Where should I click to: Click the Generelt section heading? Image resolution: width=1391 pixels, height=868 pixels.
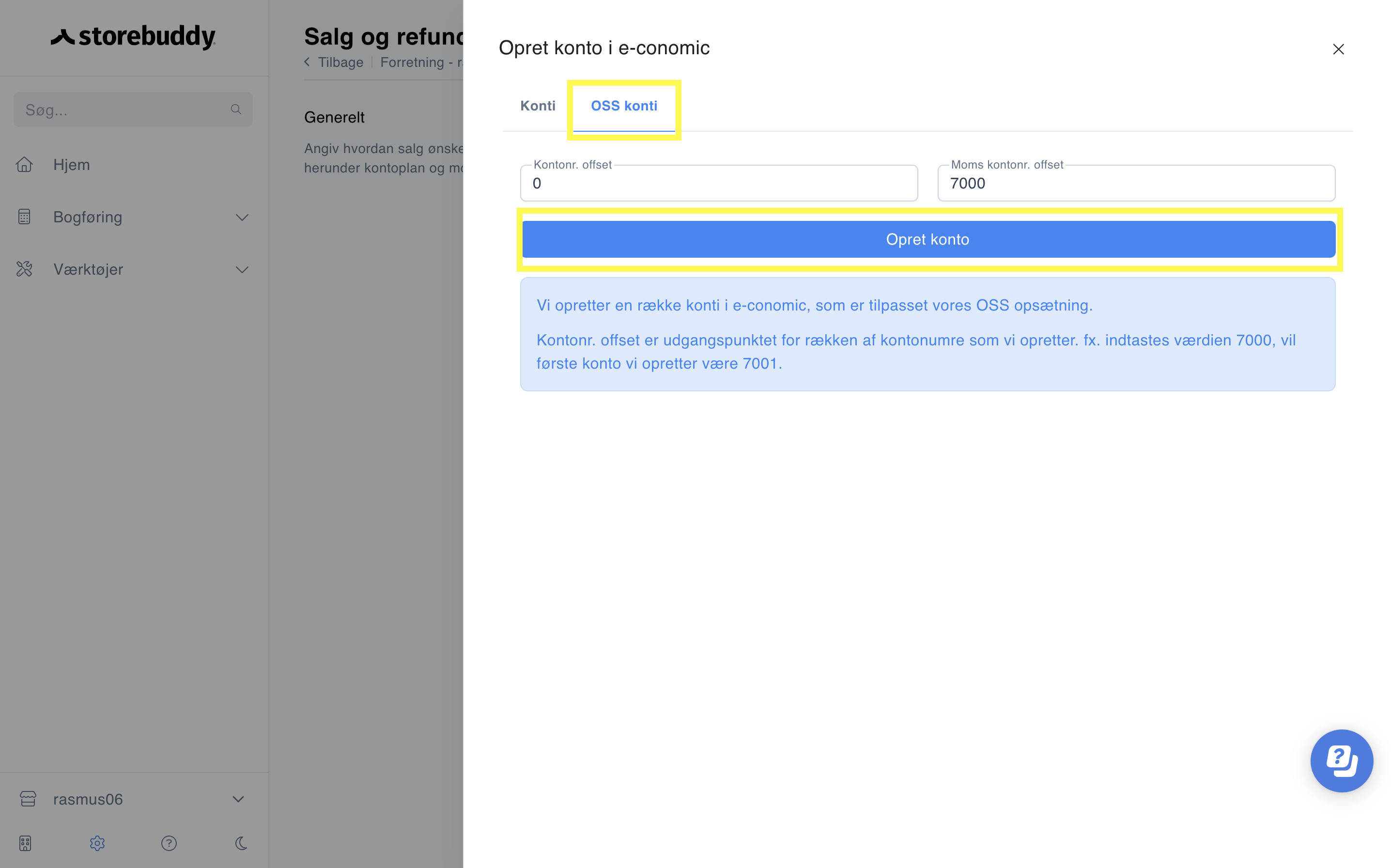pyautogui.click(x=335, y=117)
